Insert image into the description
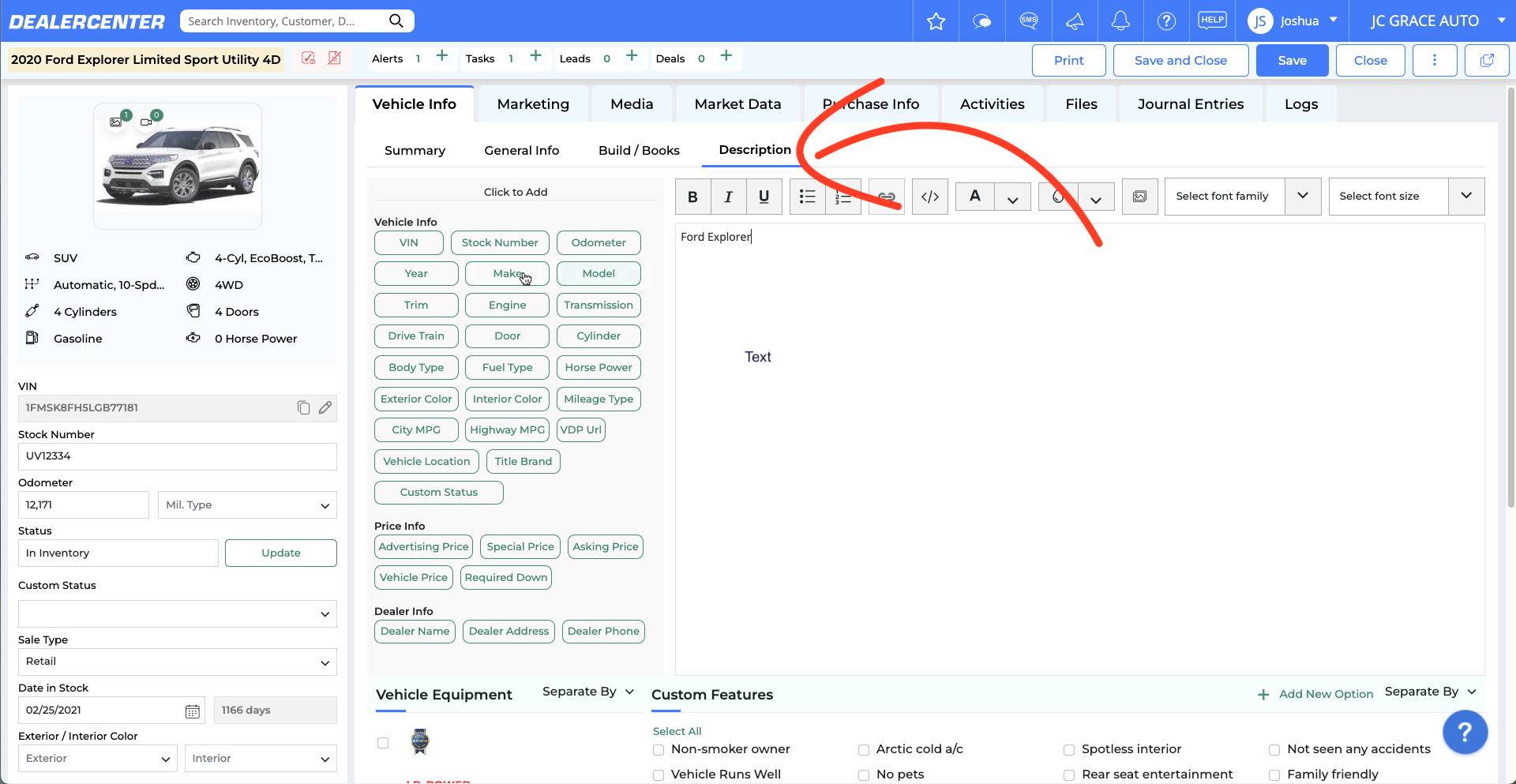The width and height of the screenshot is (1516, 784). [x=1139, y=197]
